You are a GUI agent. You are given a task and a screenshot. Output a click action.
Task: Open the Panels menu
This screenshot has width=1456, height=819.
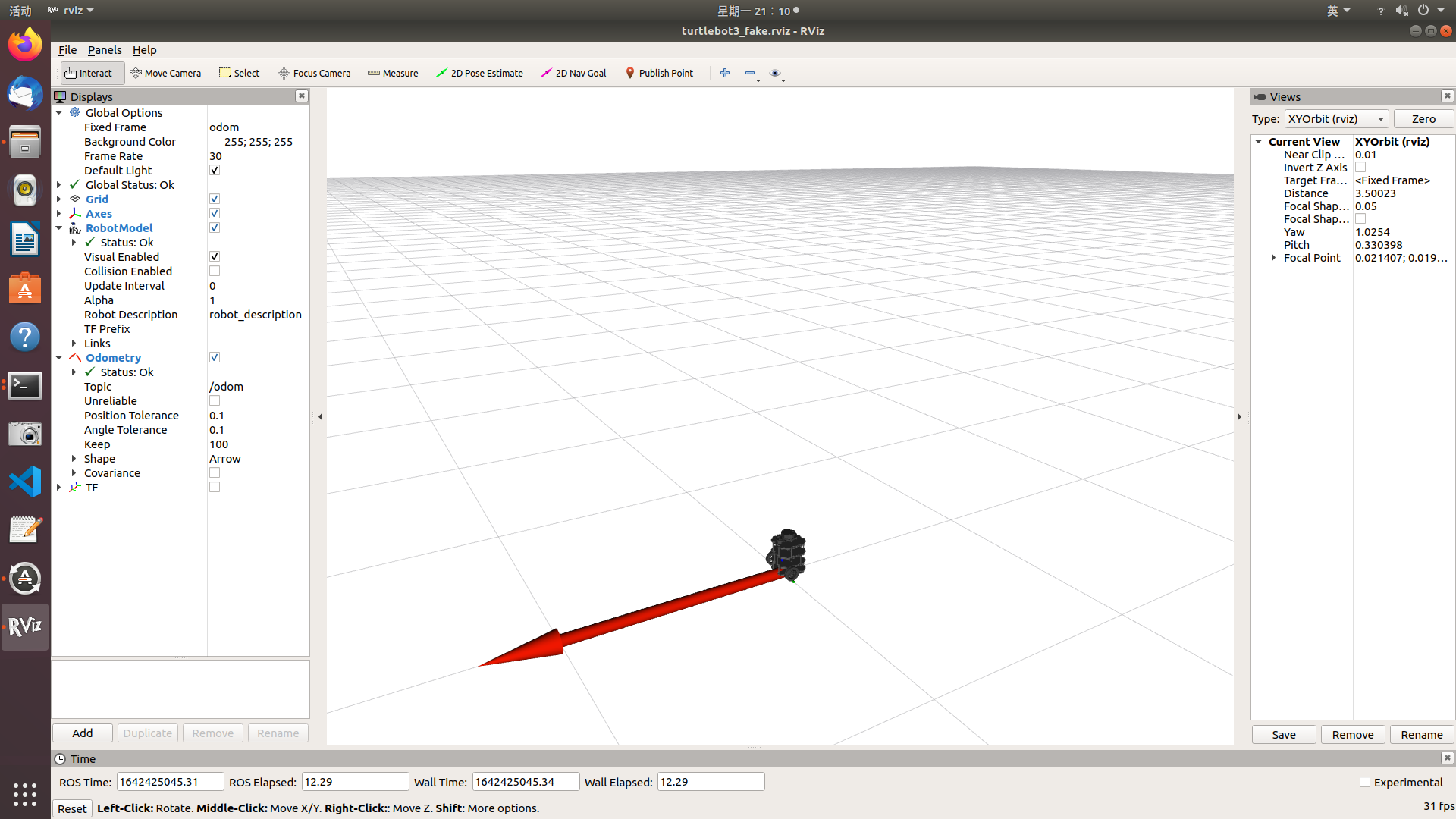click(105, 49)
